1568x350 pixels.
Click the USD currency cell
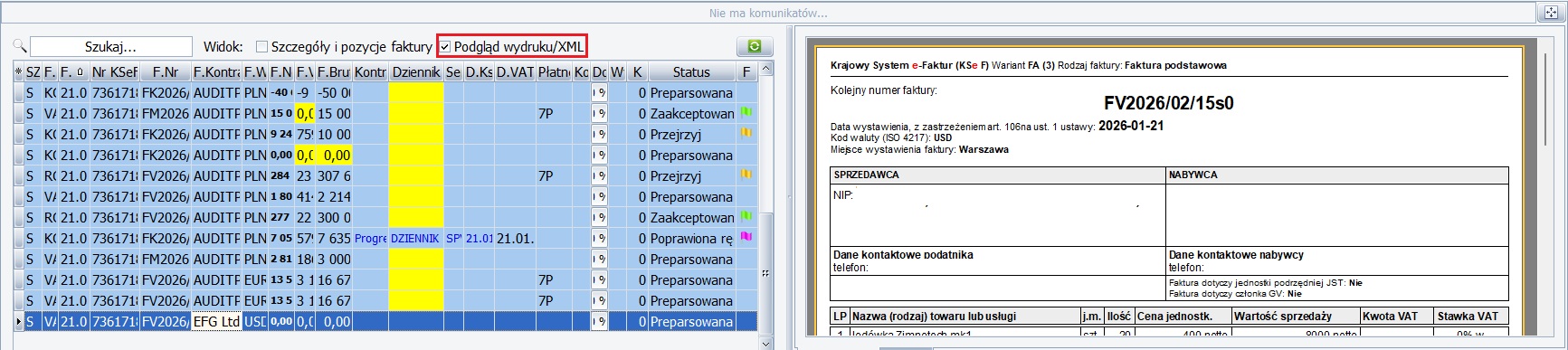click(255, 321)
